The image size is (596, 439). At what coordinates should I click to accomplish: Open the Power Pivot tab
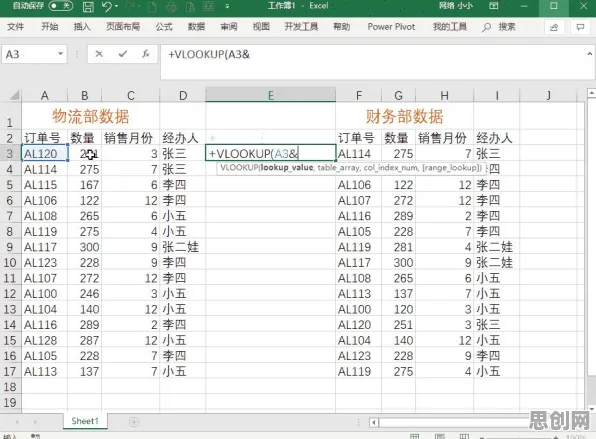point(391,27)
